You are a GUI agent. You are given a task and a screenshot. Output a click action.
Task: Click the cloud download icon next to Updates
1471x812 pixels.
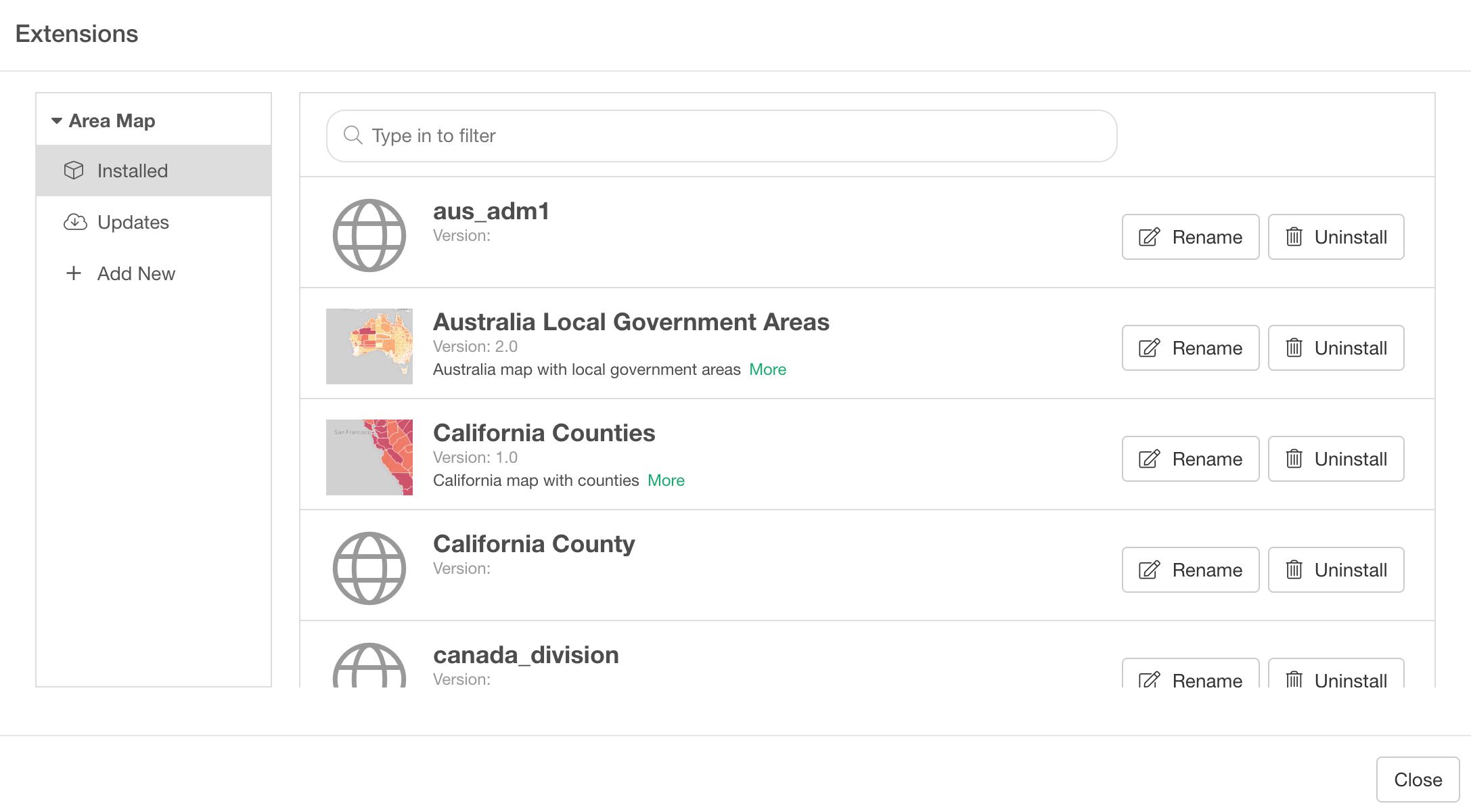point(76,222)
